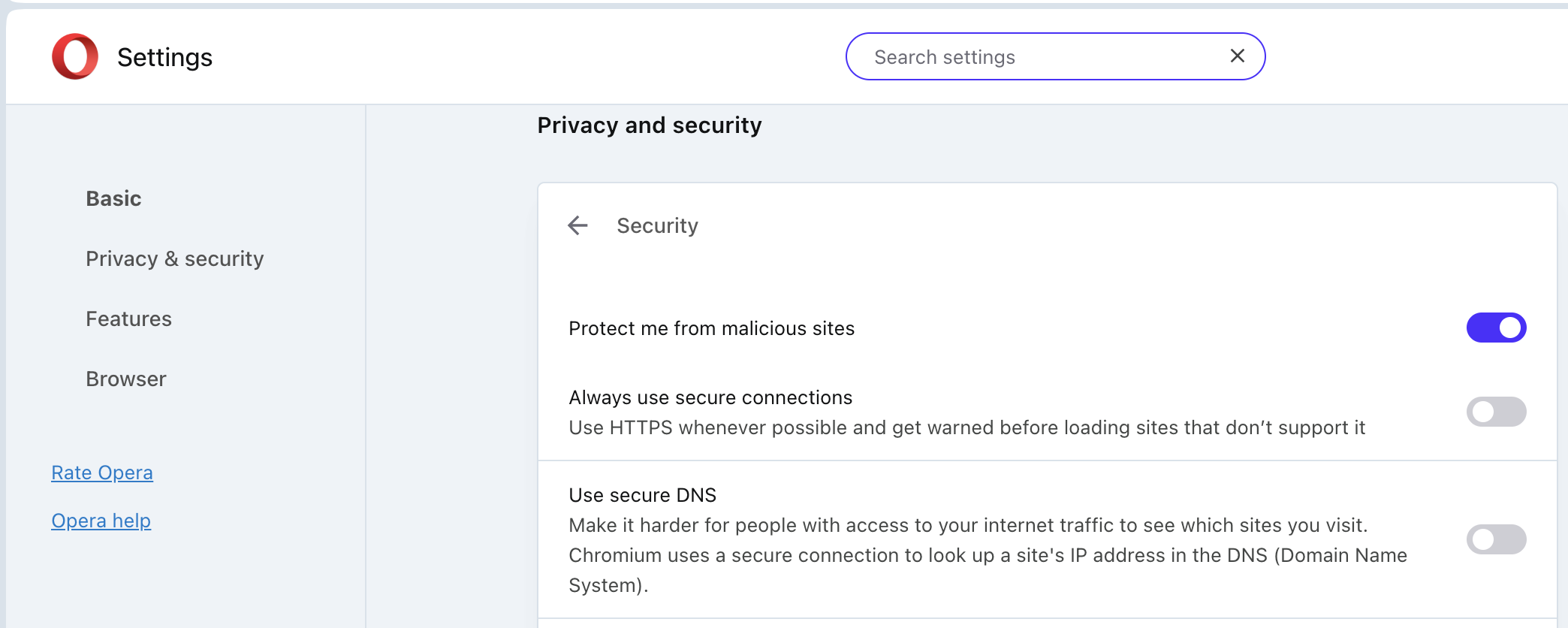Turn on Use secure DNS switch

(x=1496, y=539)
